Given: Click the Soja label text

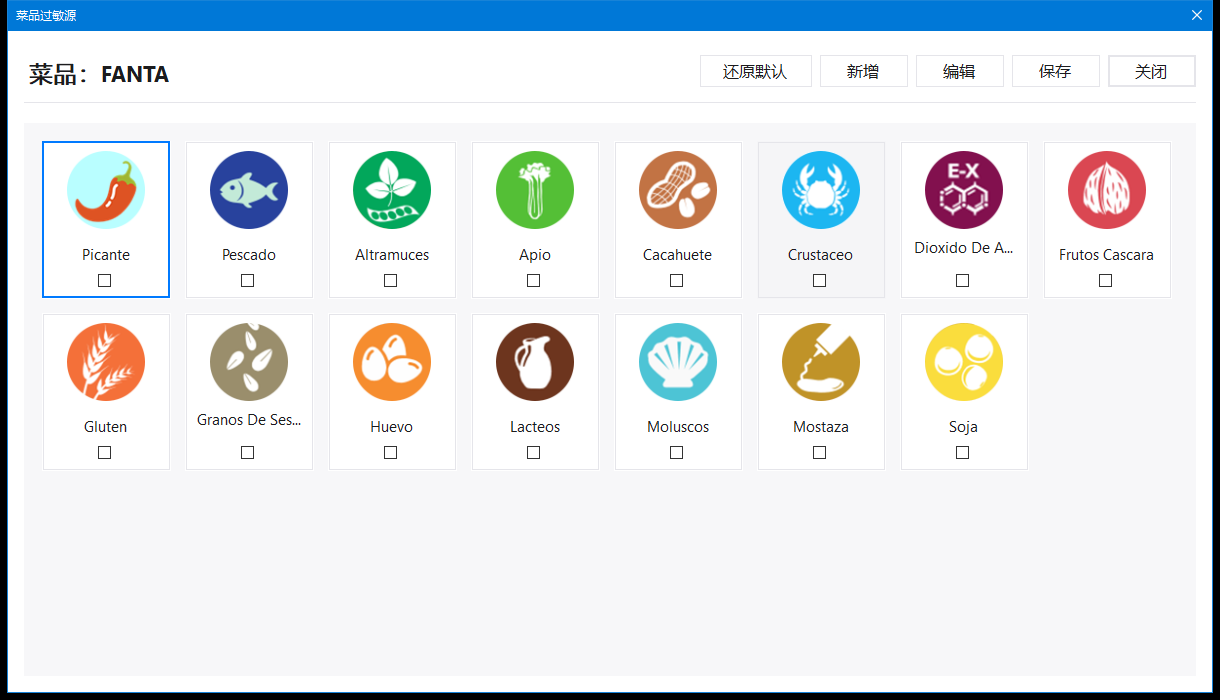Looking at the screenshot, I should click(x=964, y=427).
